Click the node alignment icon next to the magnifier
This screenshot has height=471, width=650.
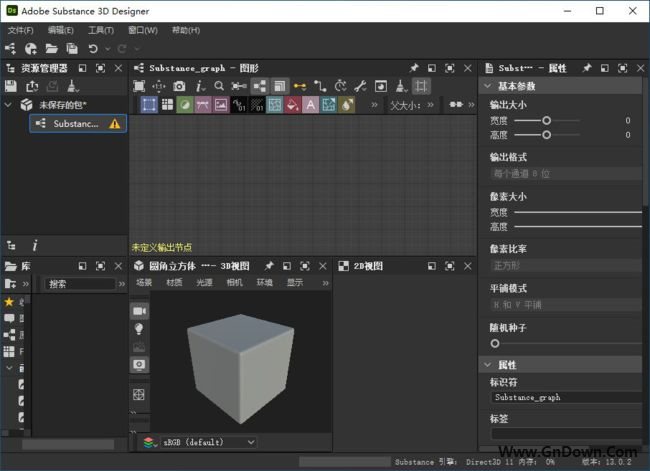[239, 86]
